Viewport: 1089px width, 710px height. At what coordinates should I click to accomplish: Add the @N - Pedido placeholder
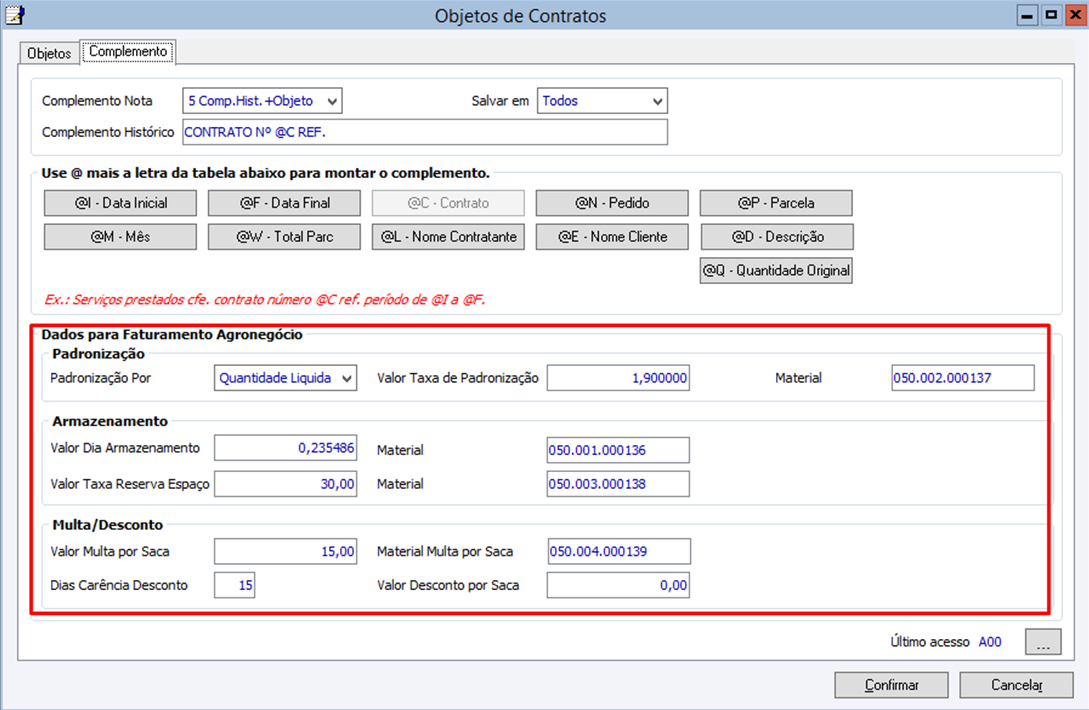point(612,203)
